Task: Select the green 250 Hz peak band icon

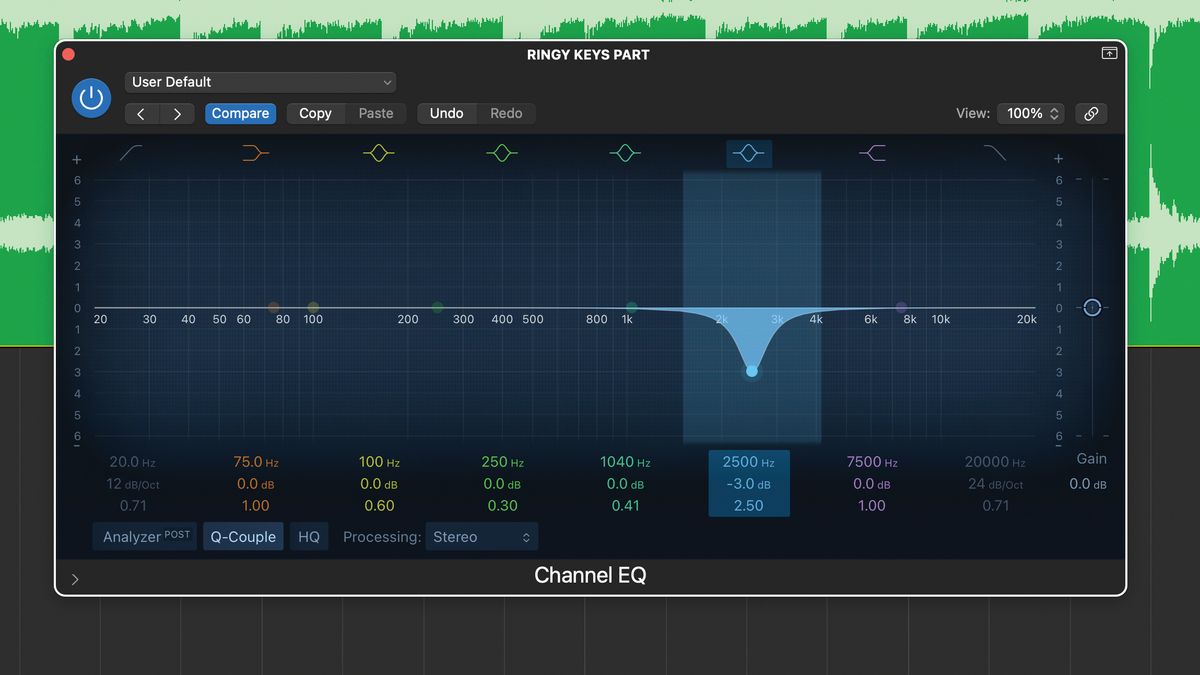Action: [x=502, y=152]
